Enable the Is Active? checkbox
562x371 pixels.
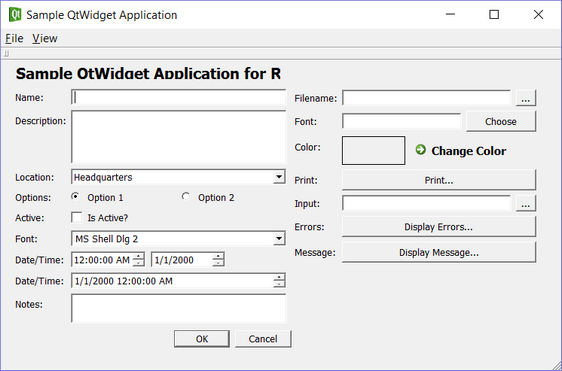click(x=76, y=218)
